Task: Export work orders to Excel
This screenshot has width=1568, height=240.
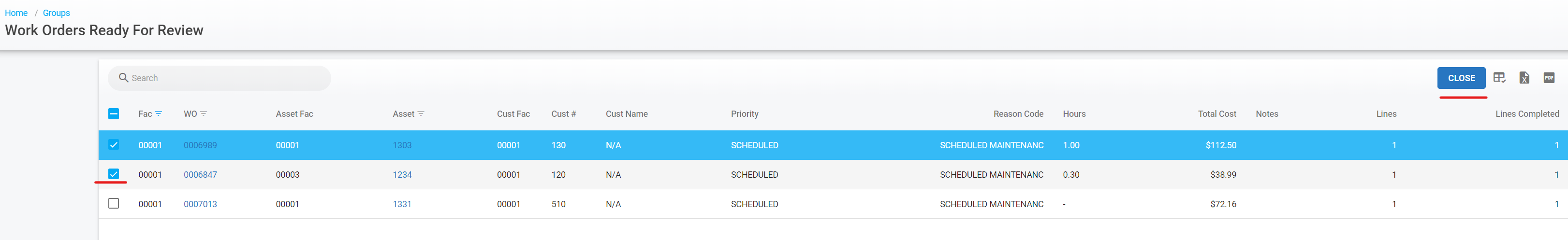Action: [x=1524, y=78]
